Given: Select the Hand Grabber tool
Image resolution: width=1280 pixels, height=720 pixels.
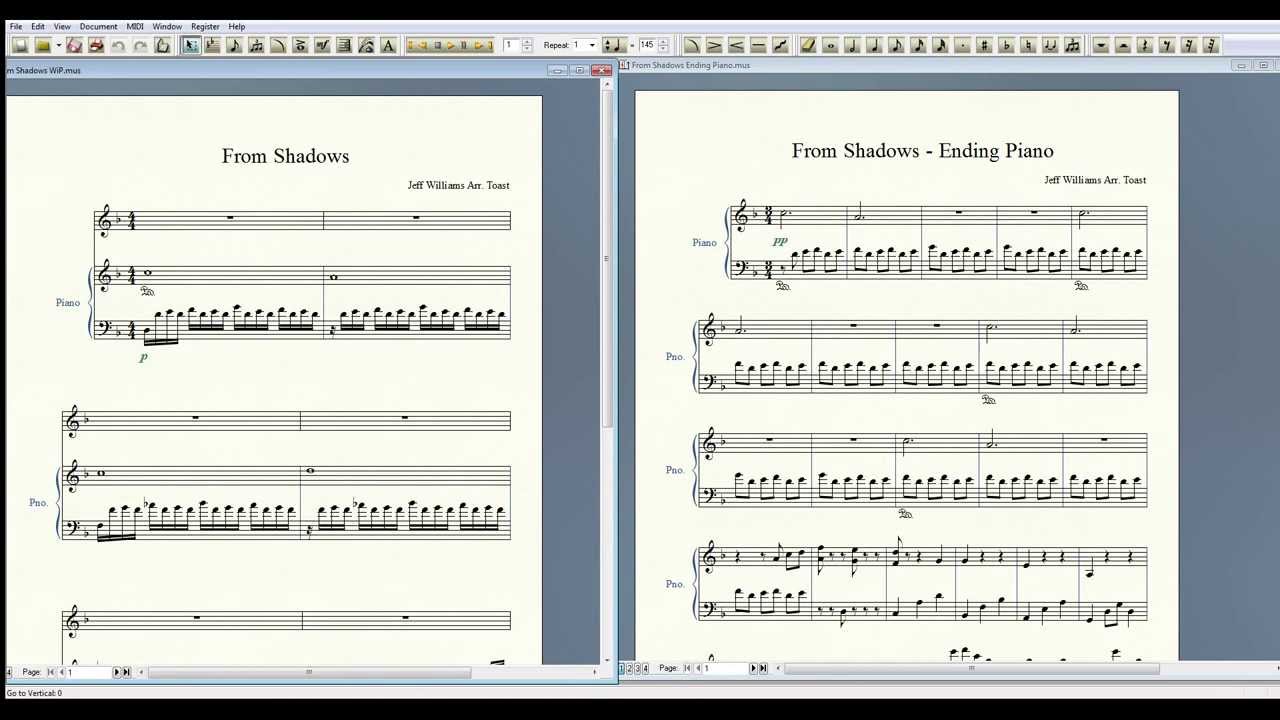Looking at the screenshot, I should click(x=162, y=45).
